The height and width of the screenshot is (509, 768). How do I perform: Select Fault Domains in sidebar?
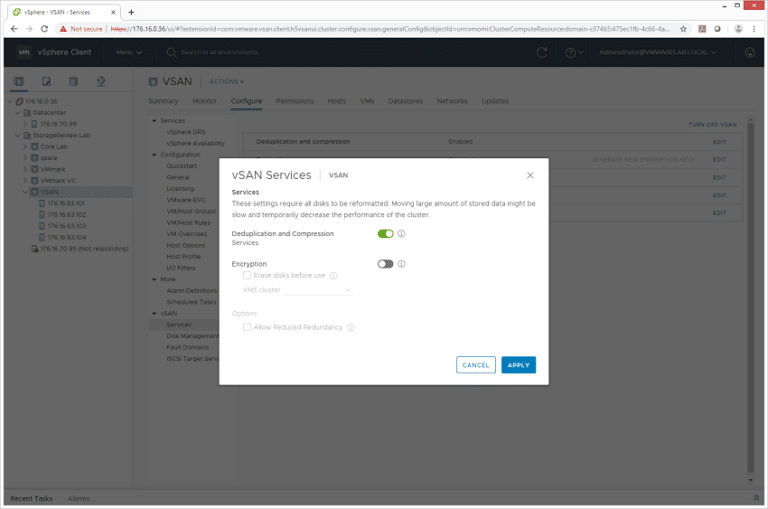[x=188, y=347]
